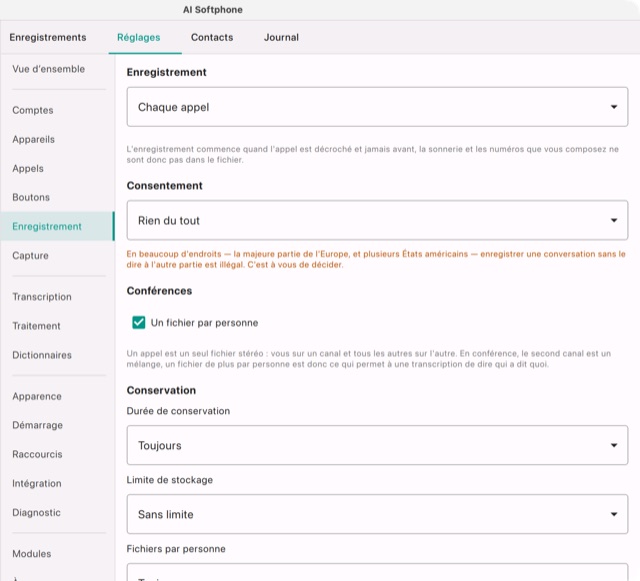Open the Comptes settings section
The image size is (640, 581).
tap(33, 110)
